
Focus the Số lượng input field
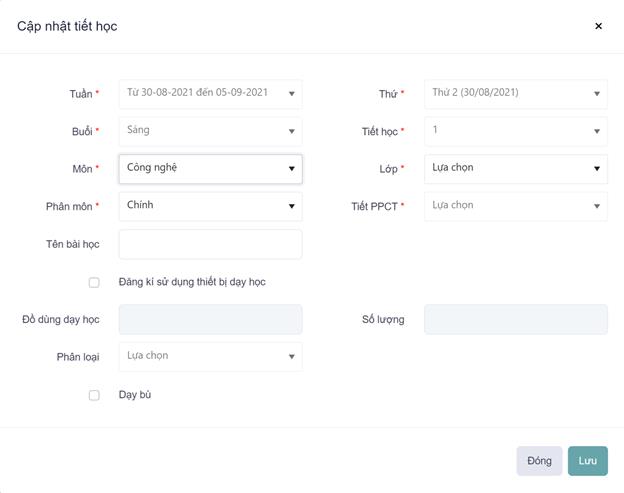point(515,319)
